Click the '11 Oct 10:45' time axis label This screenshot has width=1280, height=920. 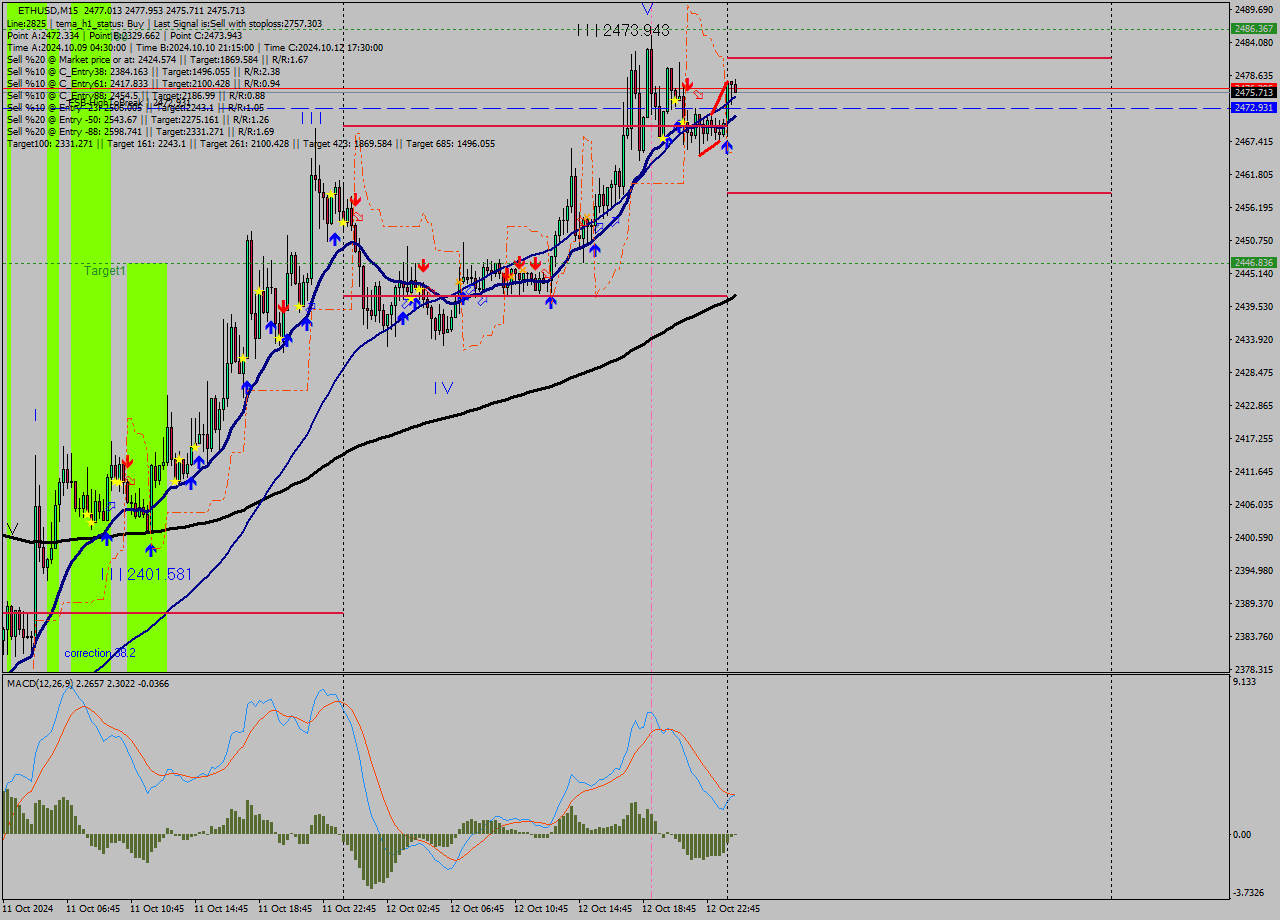coord(157,909)
